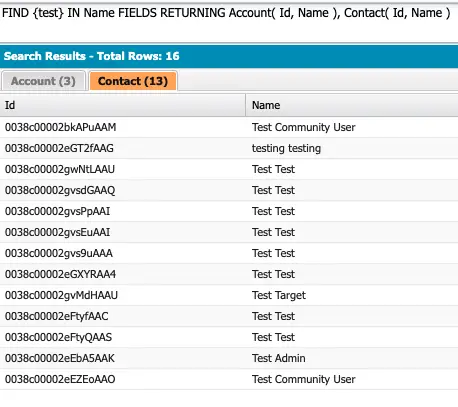Click ID 0038c00002eEZEoAAO in last row
The image size is (458, 407).
pos(60,379)
